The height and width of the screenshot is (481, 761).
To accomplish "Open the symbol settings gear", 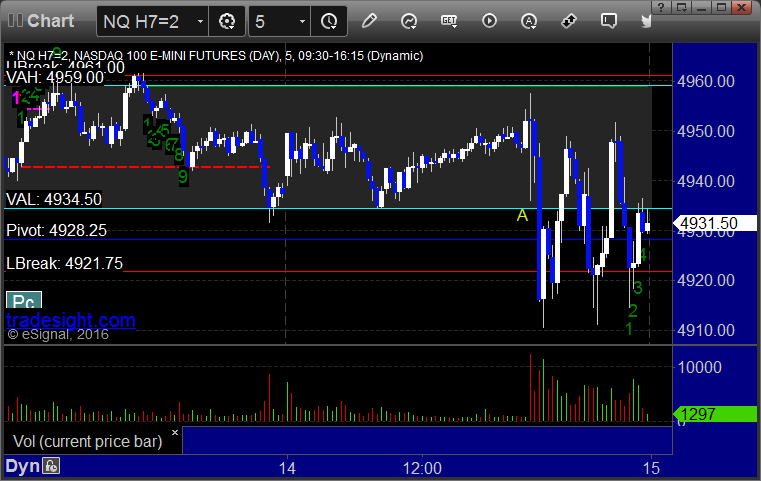I will (x=227, y=21).
